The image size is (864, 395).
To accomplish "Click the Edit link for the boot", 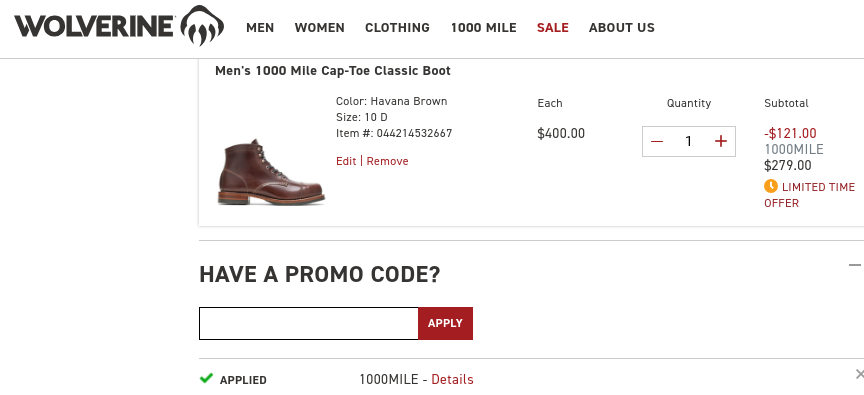I will pyautogui.click(x=346, y=161).
